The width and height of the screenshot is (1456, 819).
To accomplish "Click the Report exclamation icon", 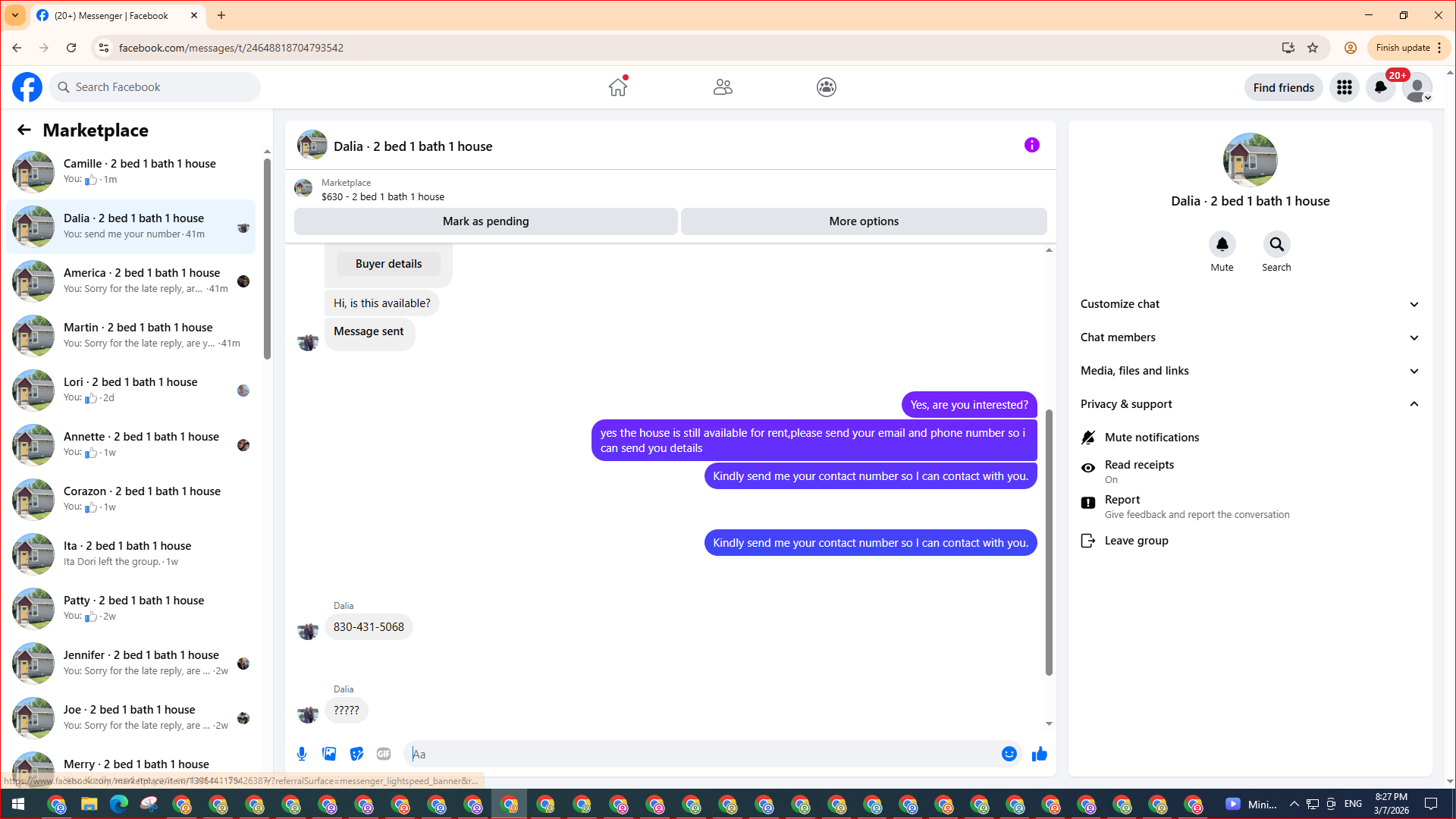I will pos(1088,503).
